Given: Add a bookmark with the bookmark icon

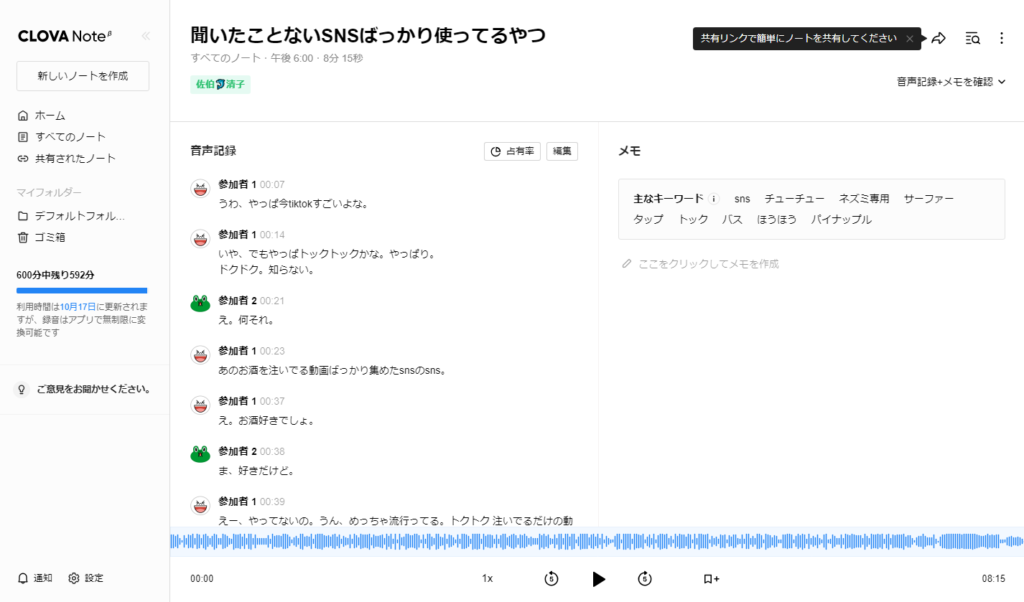Looking at the screenshot, I should pos(711,578).
